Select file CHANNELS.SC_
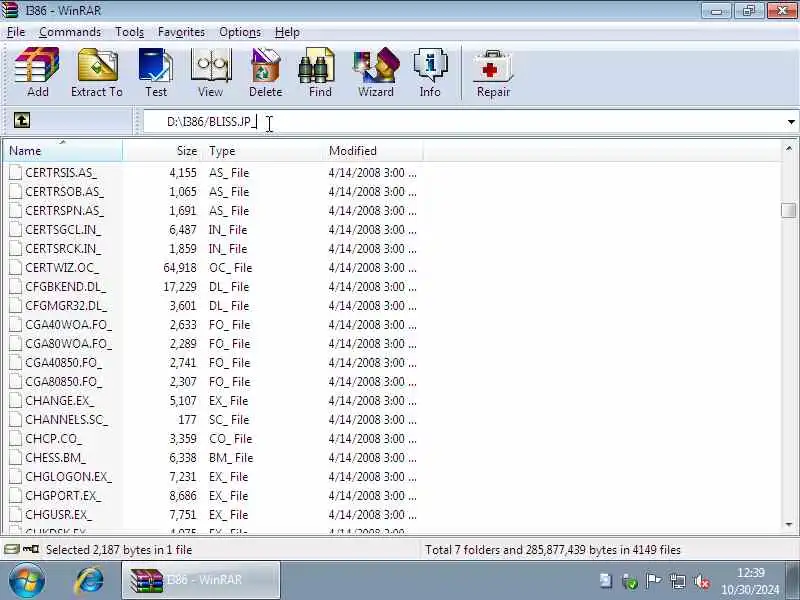Image resolution: width=800 pixels, height=600 pixels. tap(66, 419)
